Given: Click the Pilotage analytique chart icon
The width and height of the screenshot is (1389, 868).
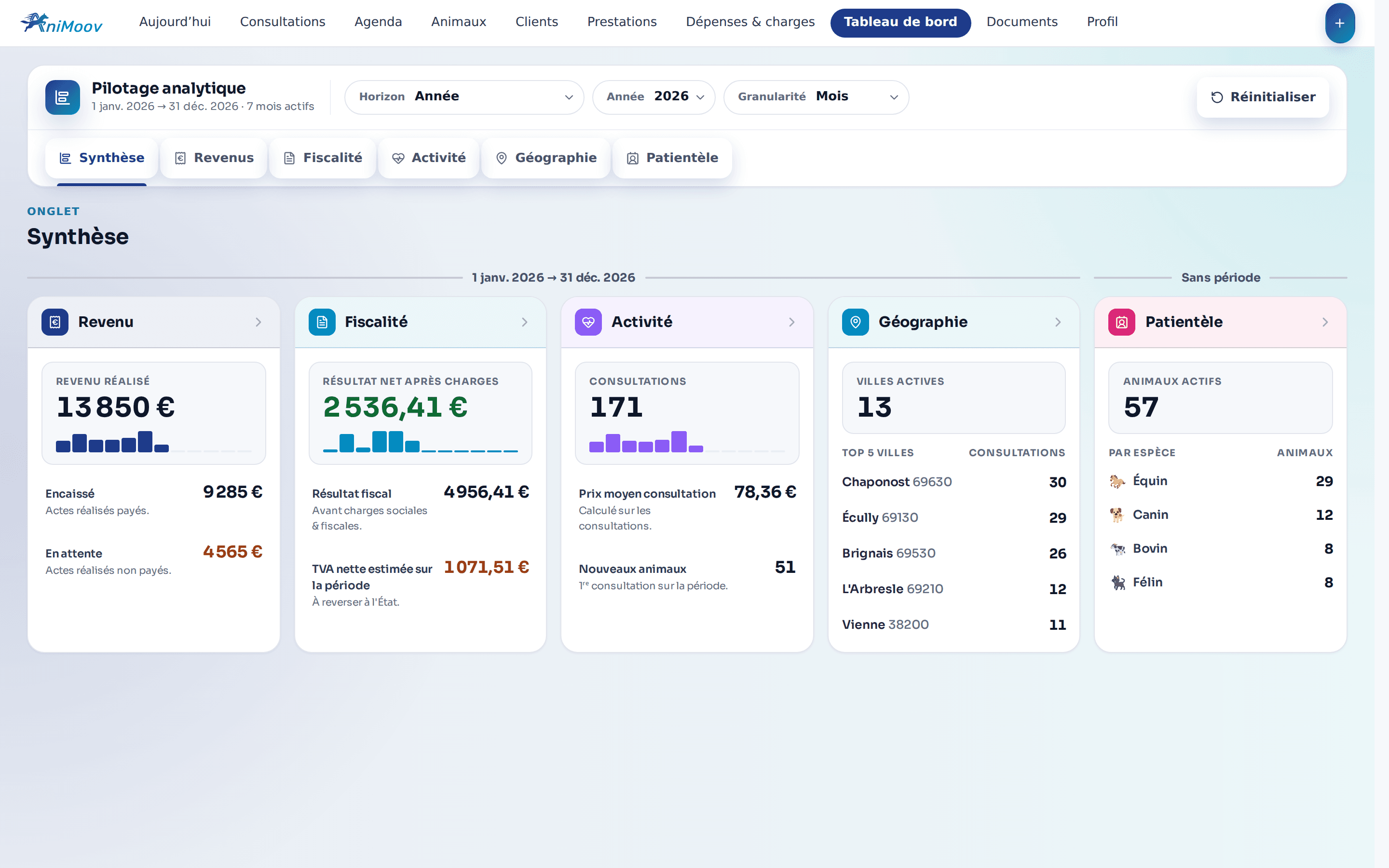Looking at the screenshot, I should 63,97.
